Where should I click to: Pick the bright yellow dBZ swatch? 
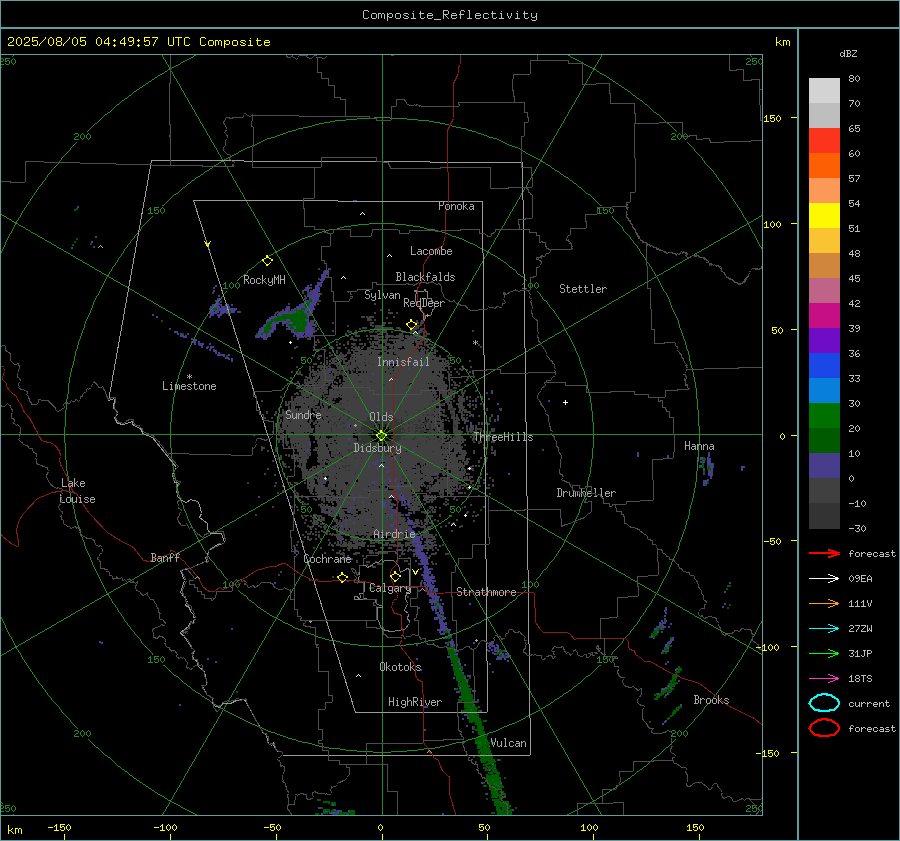(824, 215)
